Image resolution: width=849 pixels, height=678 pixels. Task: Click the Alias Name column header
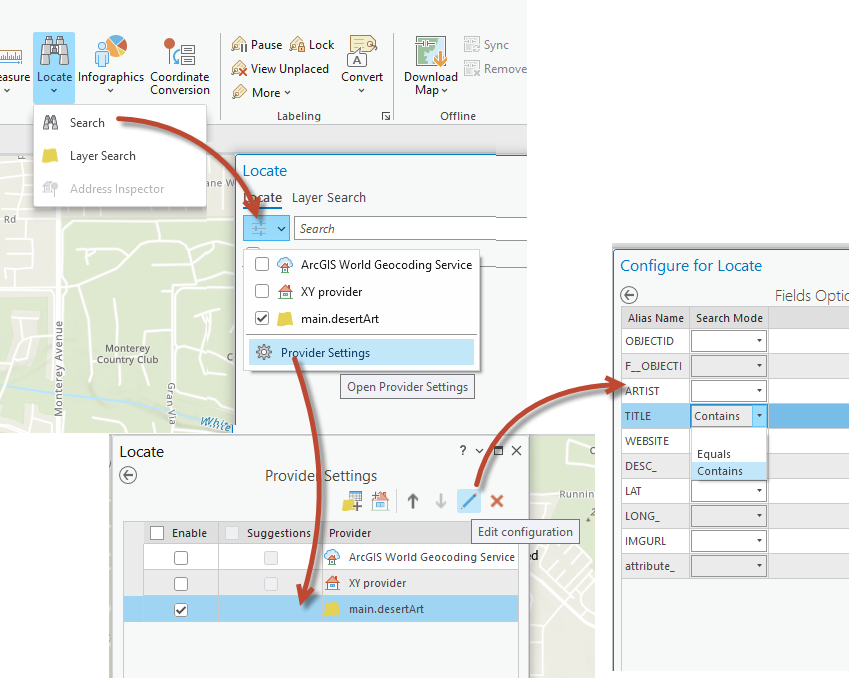pos(656,318)
